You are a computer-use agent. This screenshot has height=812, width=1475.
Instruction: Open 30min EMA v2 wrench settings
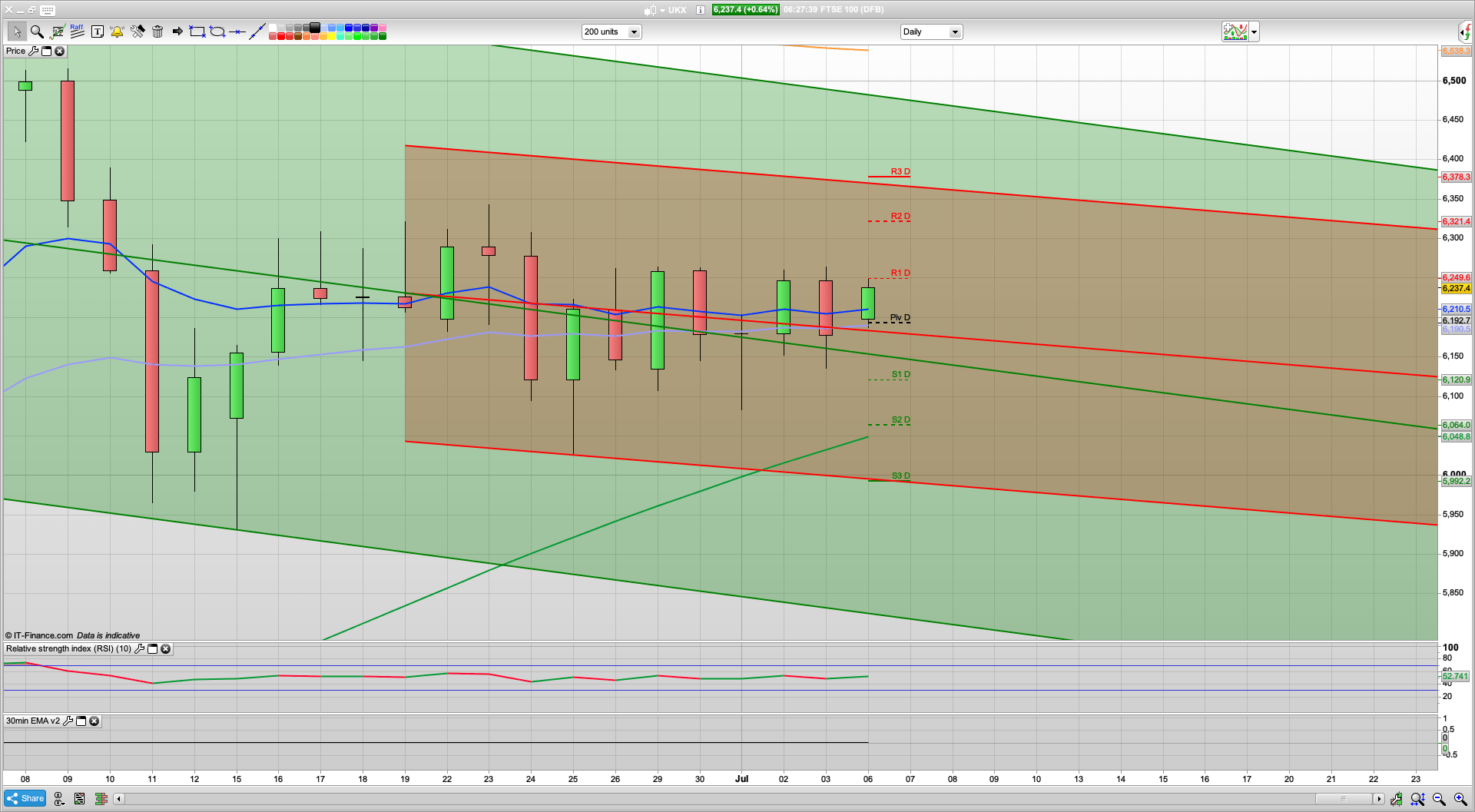point(68,721)
